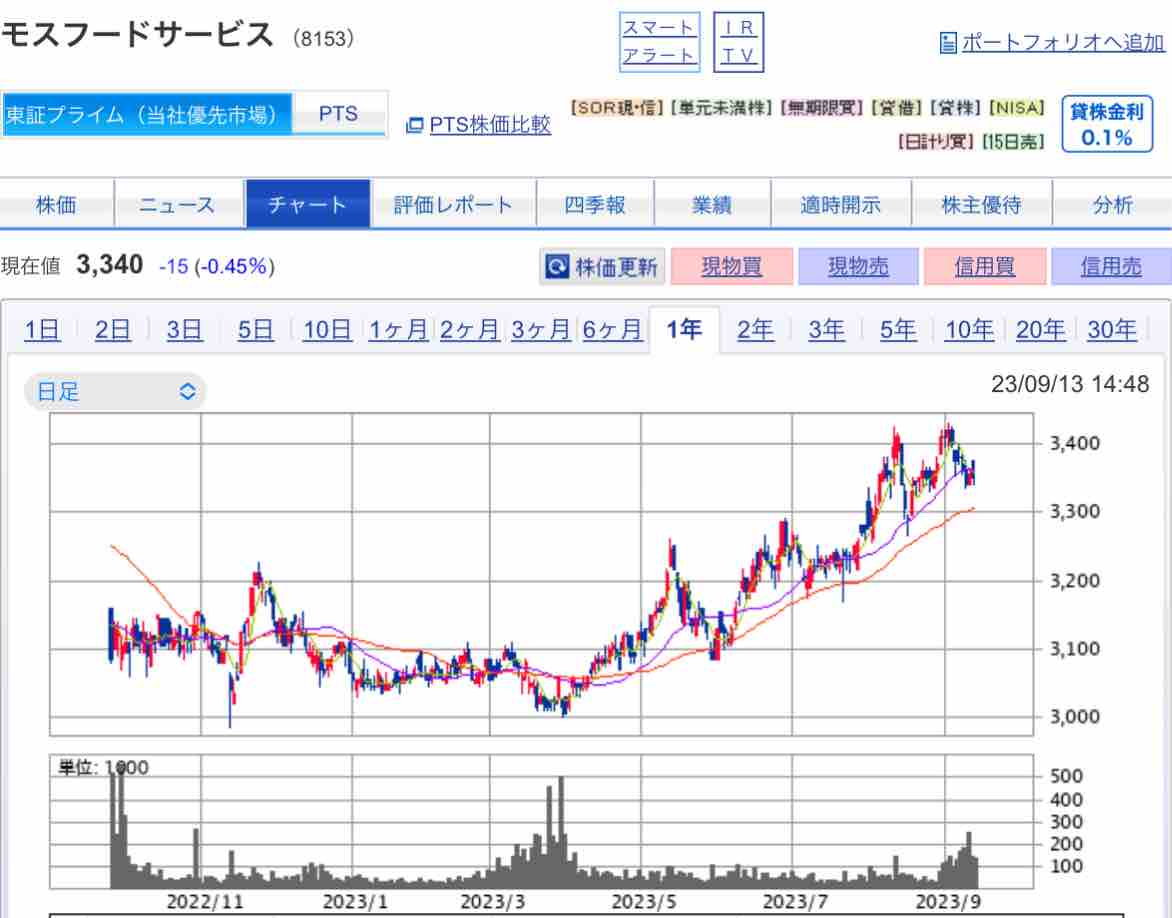Switch to PTS market tab

339,114
